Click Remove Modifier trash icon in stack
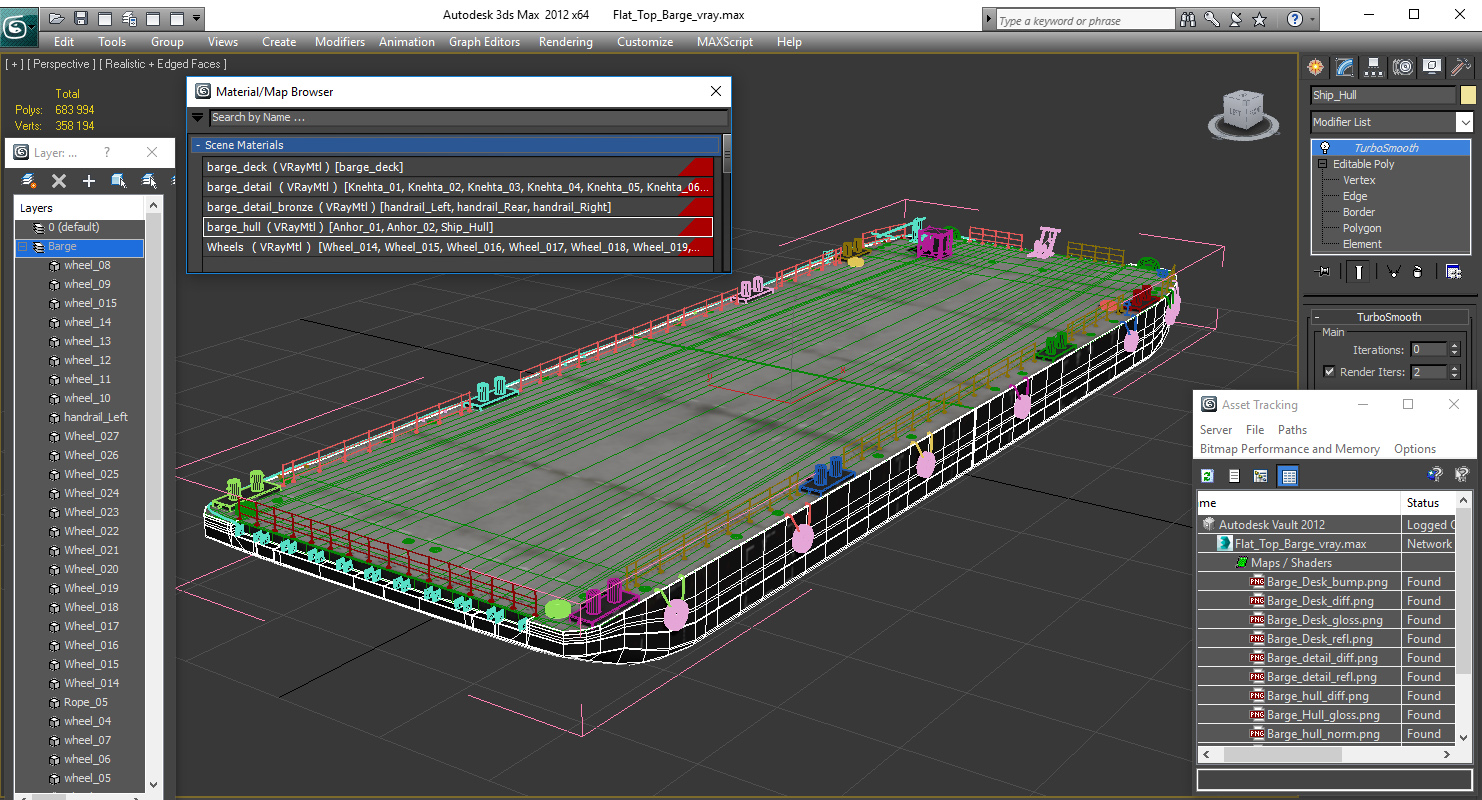The width and height of the screenshot is (1482, 800). (x=1417, y=271)
